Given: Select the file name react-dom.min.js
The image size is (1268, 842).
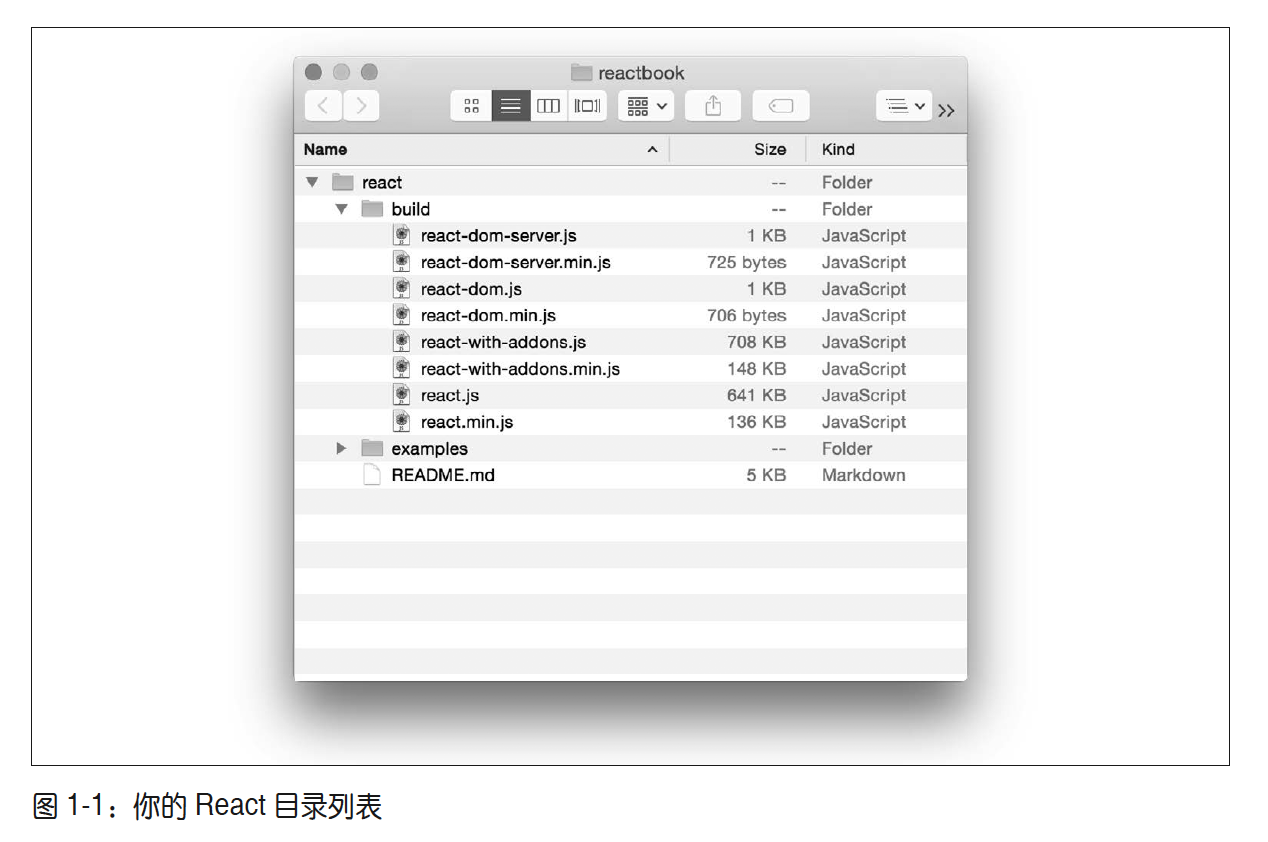Looking at the screenshot, I should 488,315.
